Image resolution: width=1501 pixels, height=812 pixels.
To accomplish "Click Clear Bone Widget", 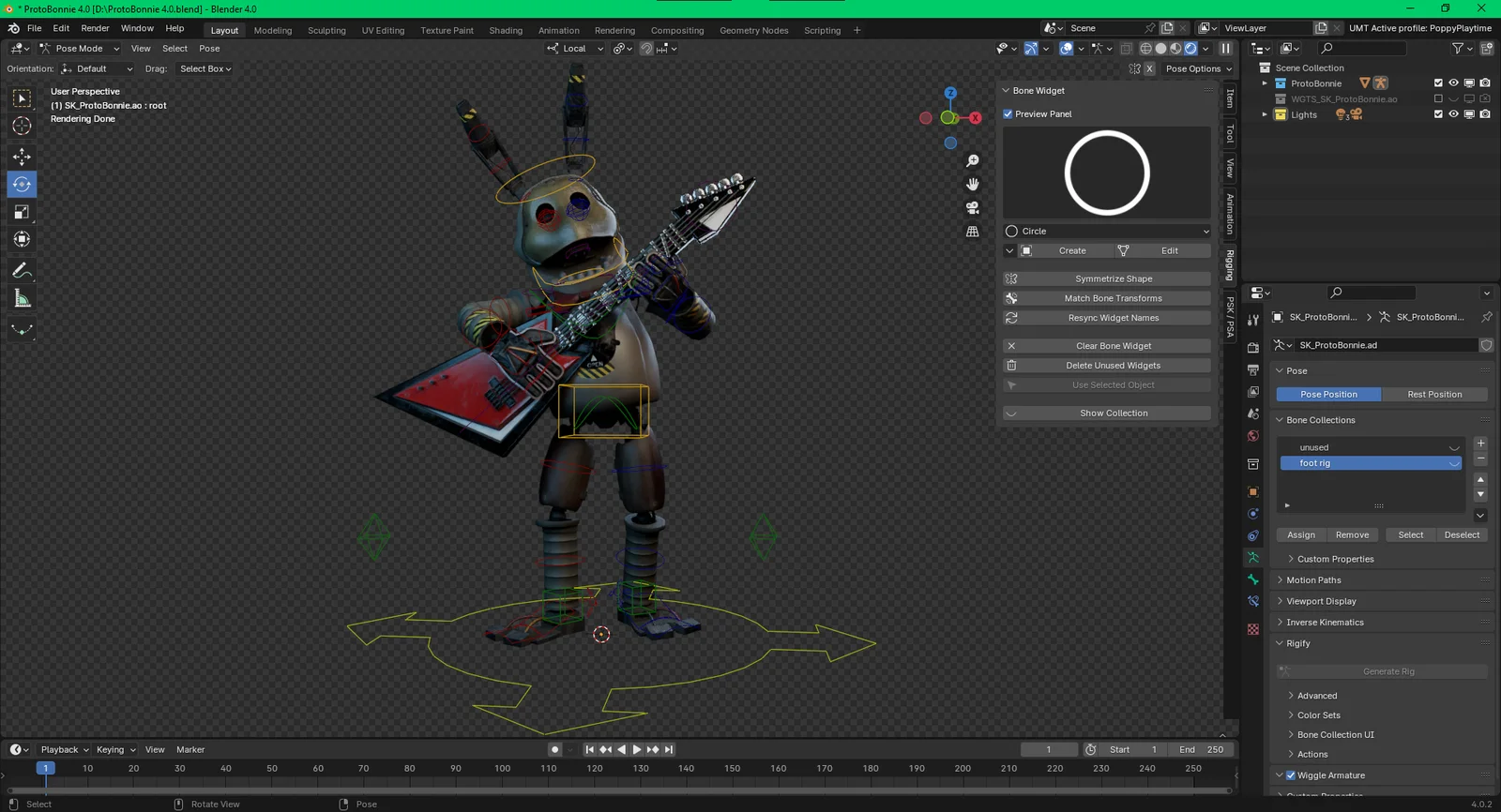I will (x=1107, y=346).
